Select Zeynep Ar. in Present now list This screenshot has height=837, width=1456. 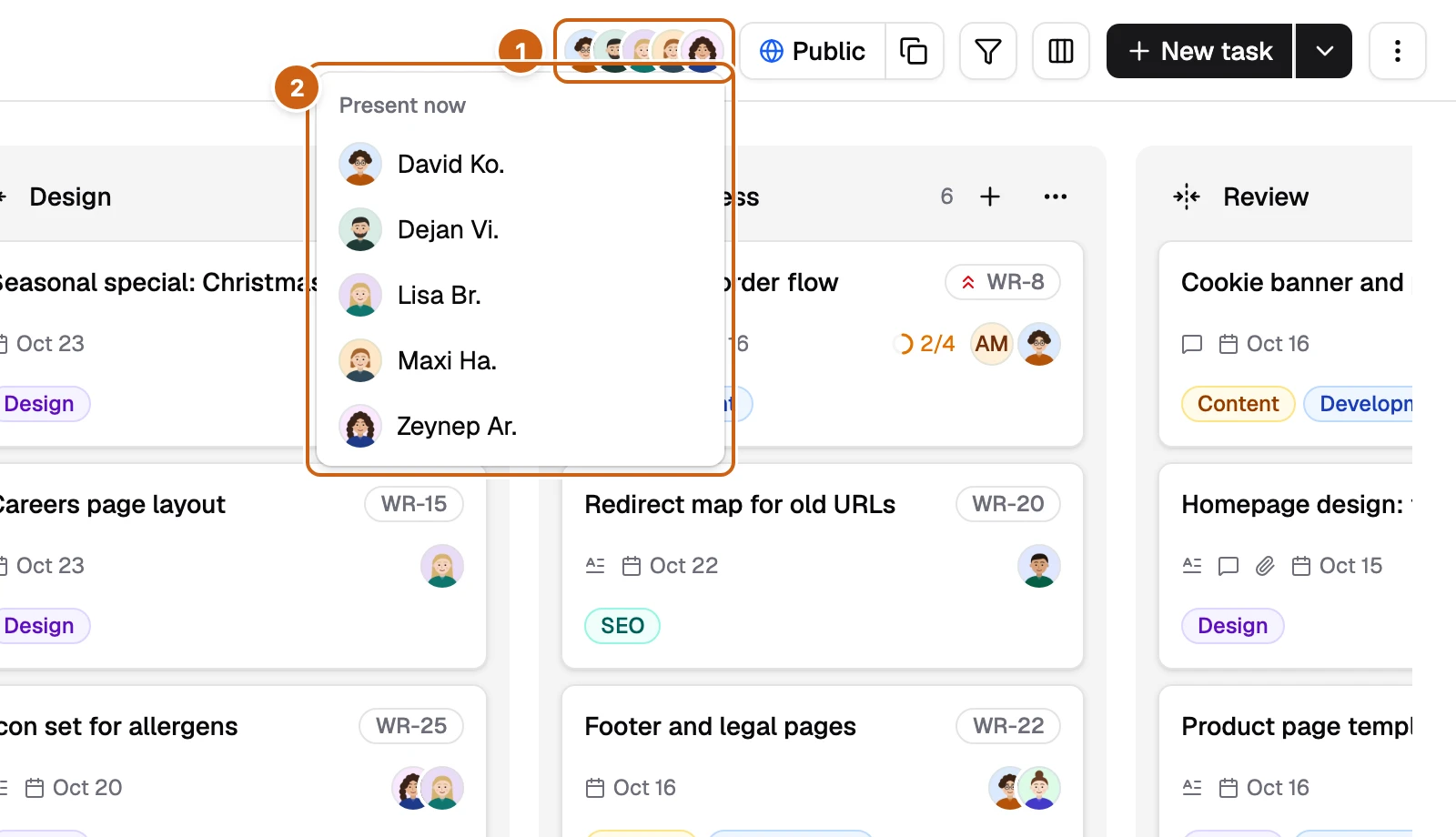(521, 426)
